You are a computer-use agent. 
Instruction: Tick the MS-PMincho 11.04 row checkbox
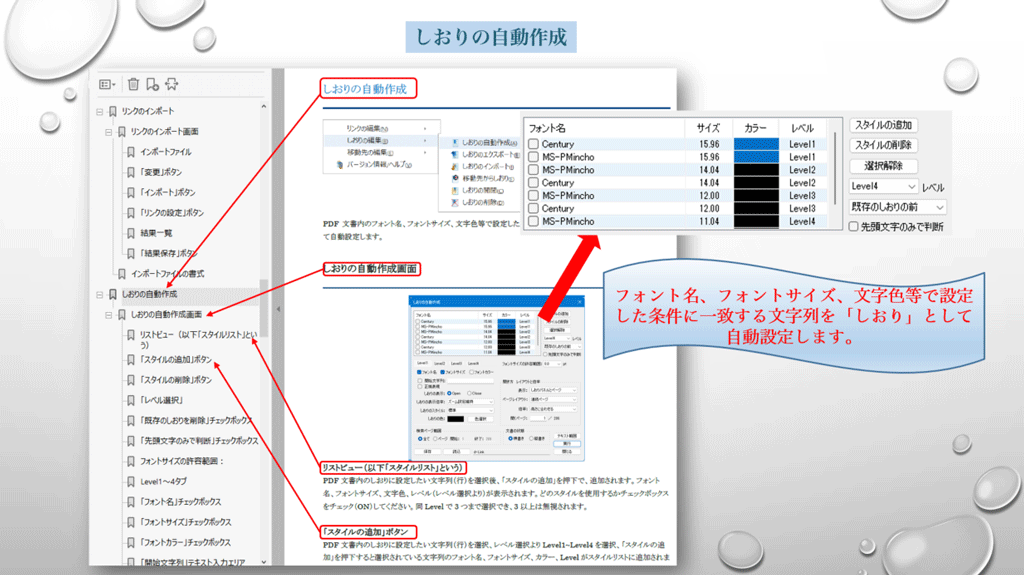click(534, 221)
